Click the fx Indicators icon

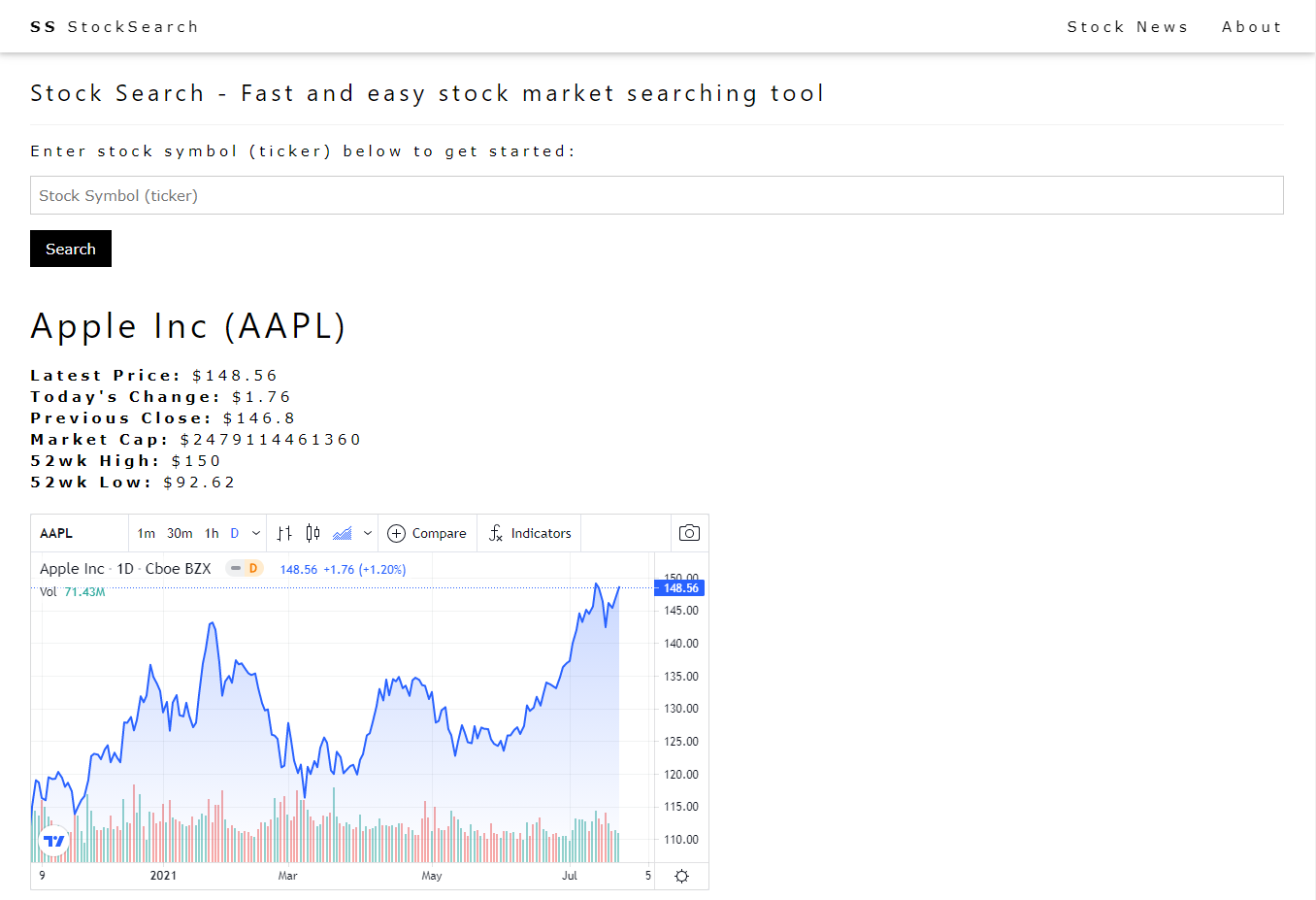pyautogui.click(x=496, y=533)
